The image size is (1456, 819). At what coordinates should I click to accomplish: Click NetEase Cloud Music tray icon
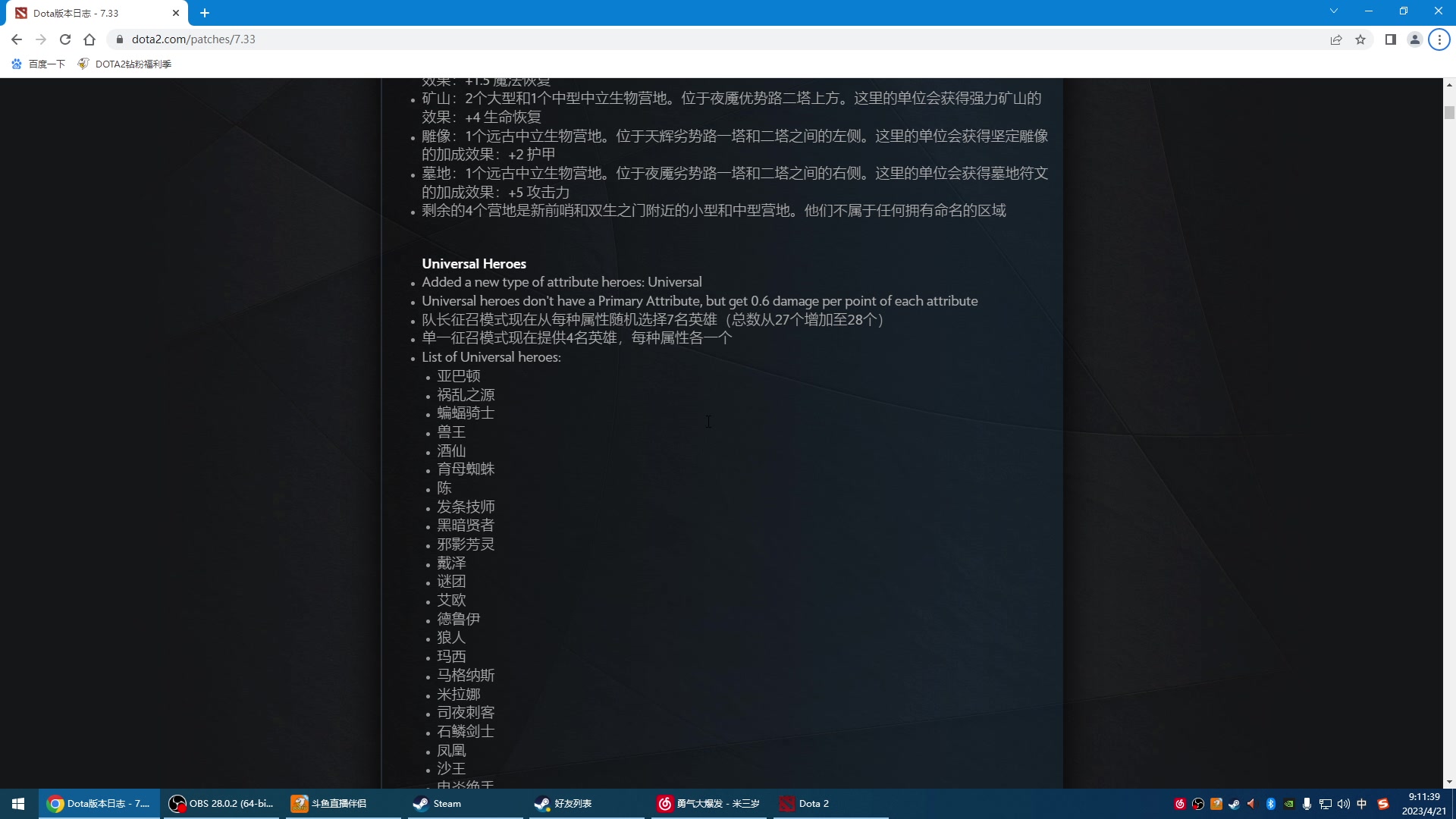click(x=1180, y=804)
